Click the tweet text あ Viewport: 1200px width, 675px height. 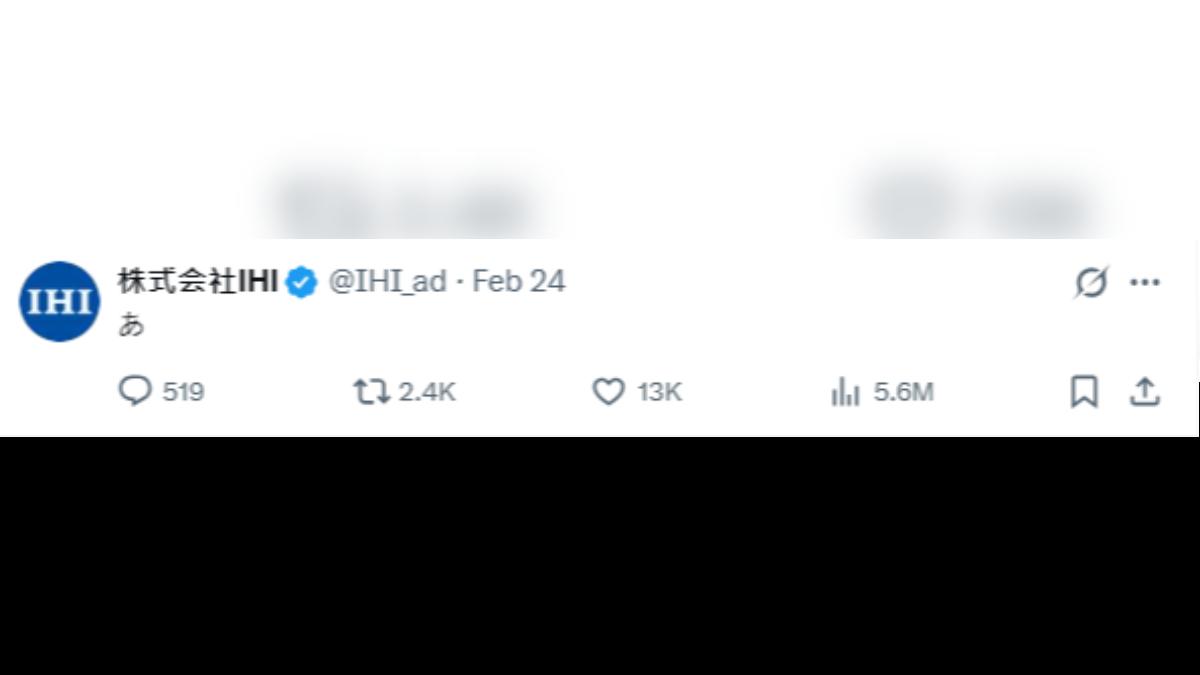131,325
